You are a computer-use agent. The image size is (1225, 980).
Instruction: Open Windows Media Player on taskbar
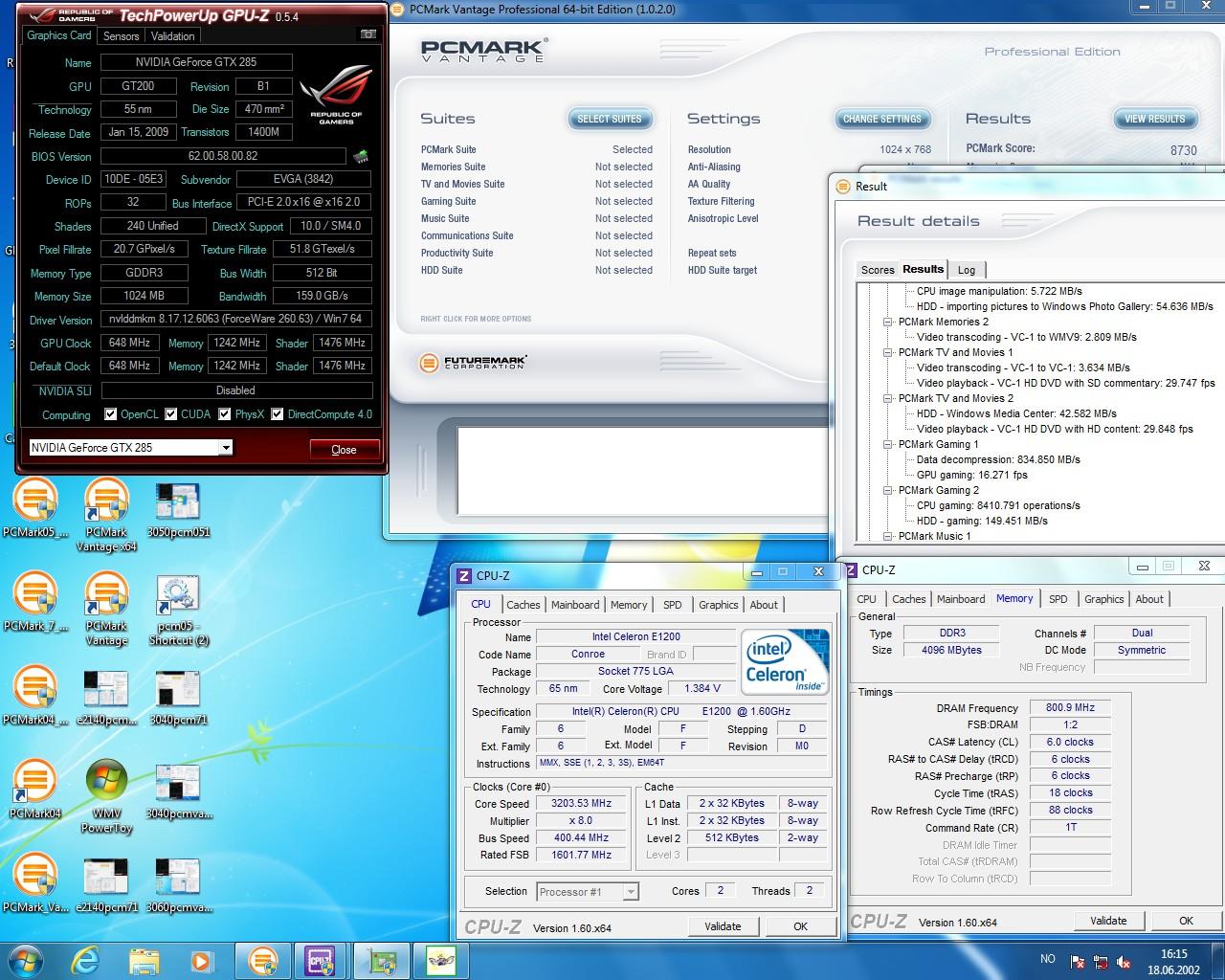pyautogui.click(x=202, y=960)
